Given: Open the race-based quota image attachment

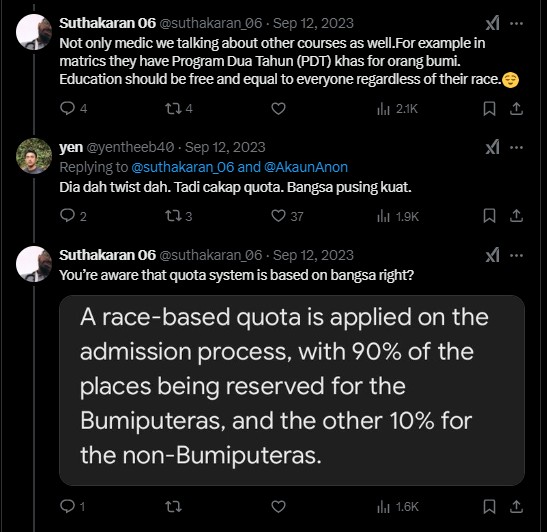Looking at the screenshot, I should (x=292, y=390).
